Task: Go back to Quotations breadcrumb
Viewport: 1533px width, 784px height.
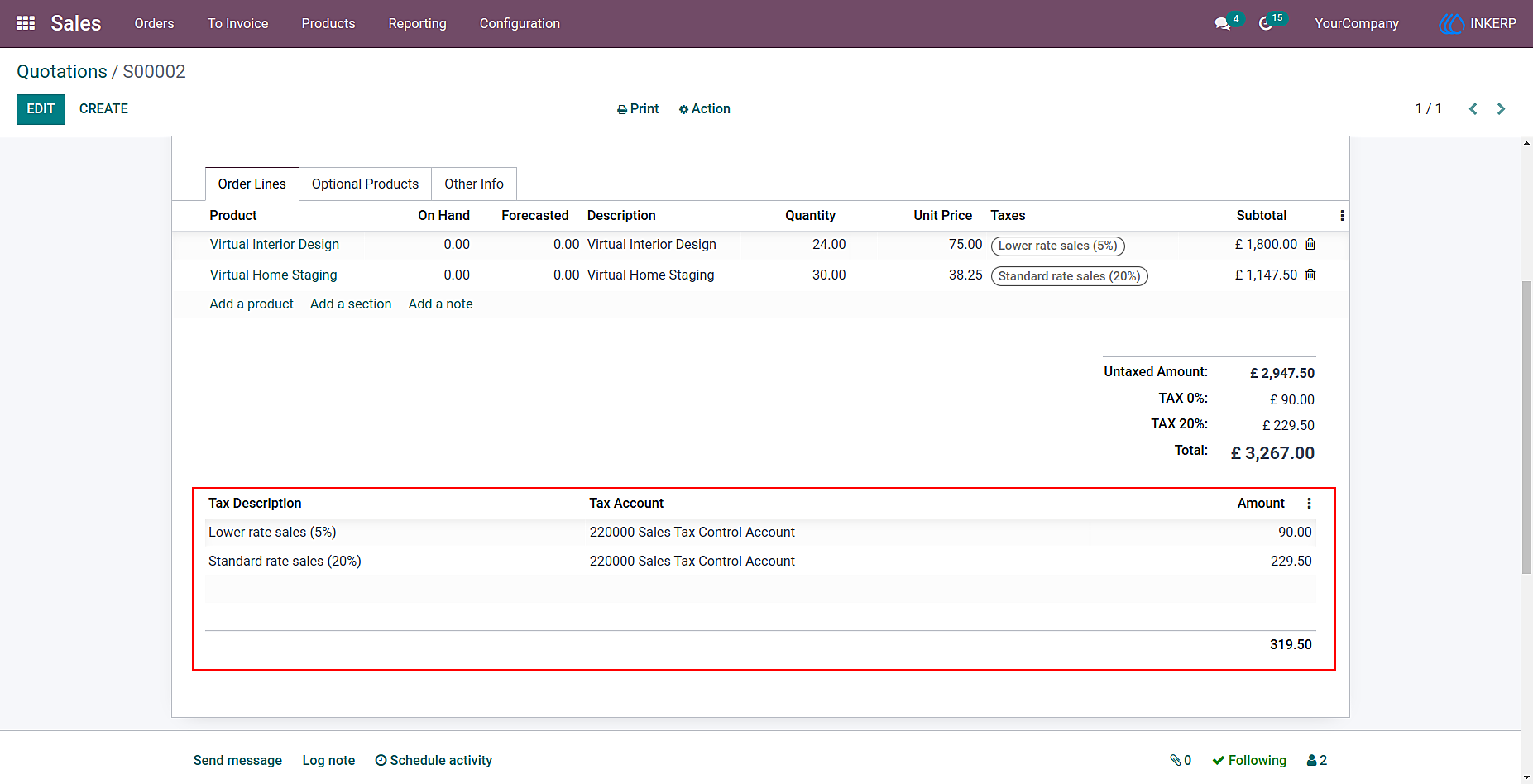Action: click(62, 72)
